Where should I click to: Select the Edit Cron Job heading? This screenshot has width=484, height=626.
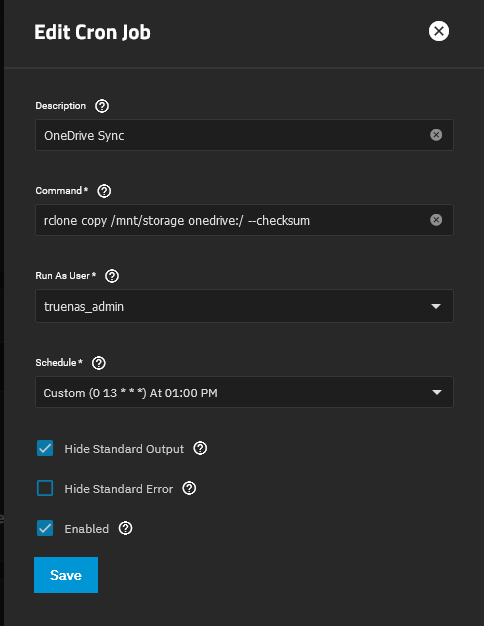coord(92,32)
